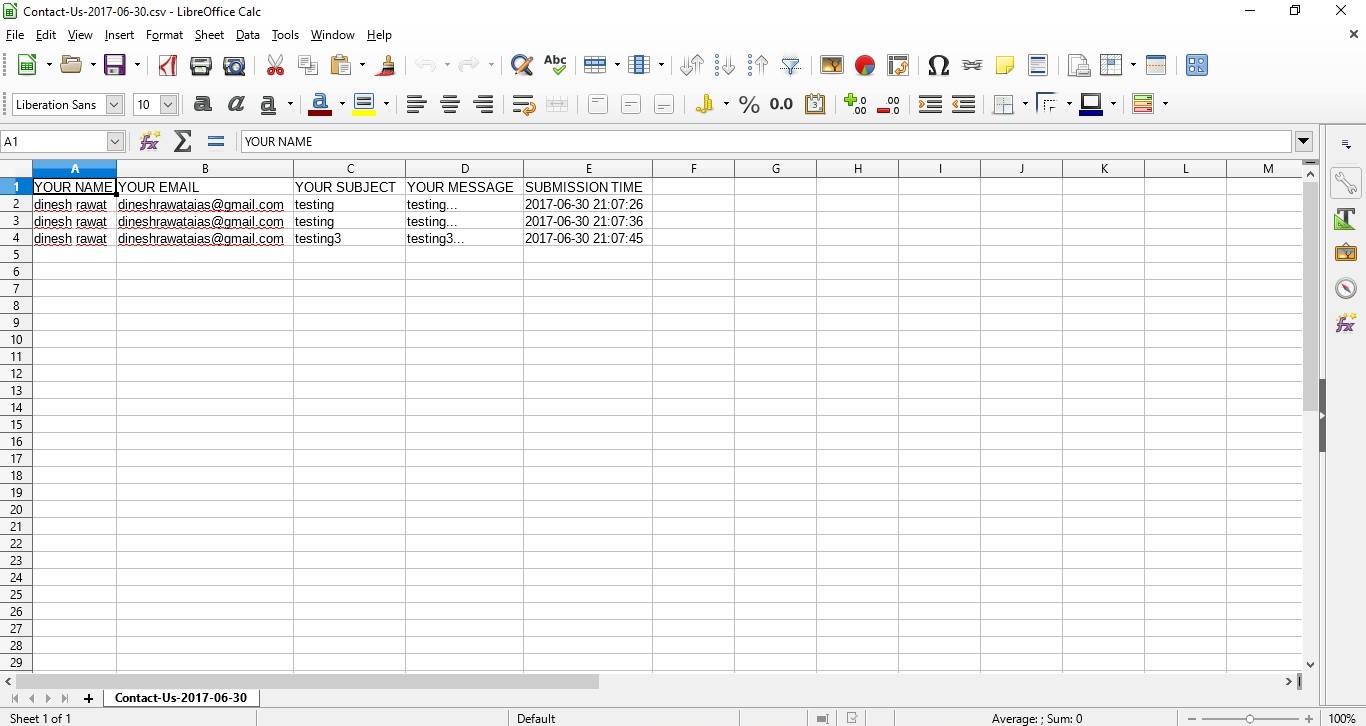Open the Function Wizard by the formula bar
This screenshot has width=1366, height=726.
pos(150,141)
